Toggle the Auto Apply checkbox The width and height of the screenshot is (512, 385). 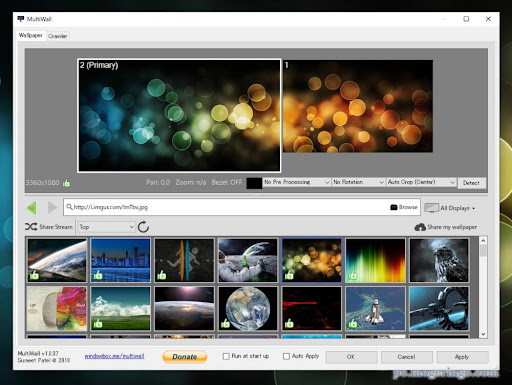pyautogui.click(x=286, y=356)
